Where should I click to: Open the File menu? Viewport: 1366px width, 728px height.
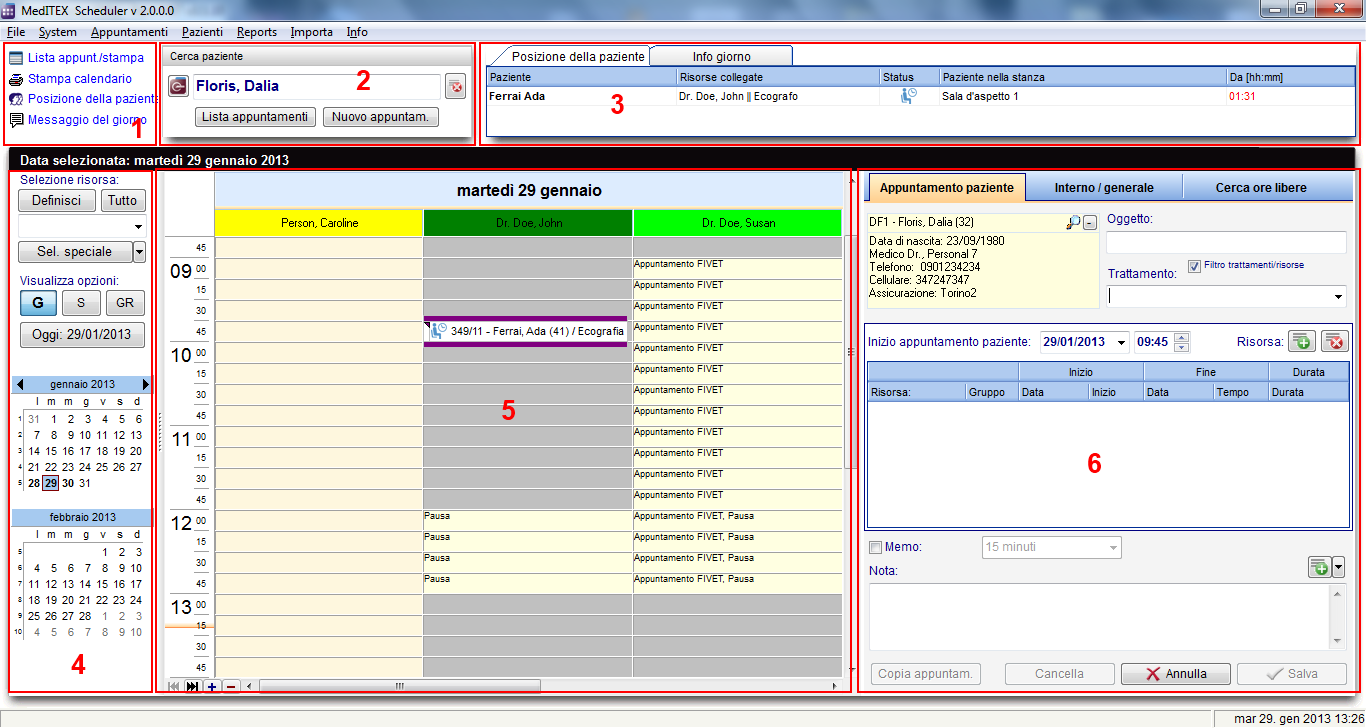(x=16, y=32)
